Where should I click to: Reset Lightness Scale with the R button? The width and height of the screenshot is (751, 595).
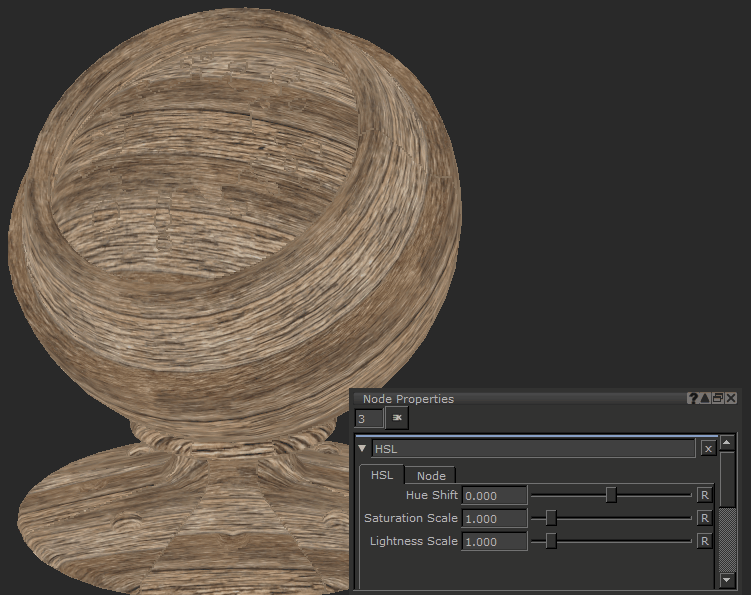[x=704, y=541]
